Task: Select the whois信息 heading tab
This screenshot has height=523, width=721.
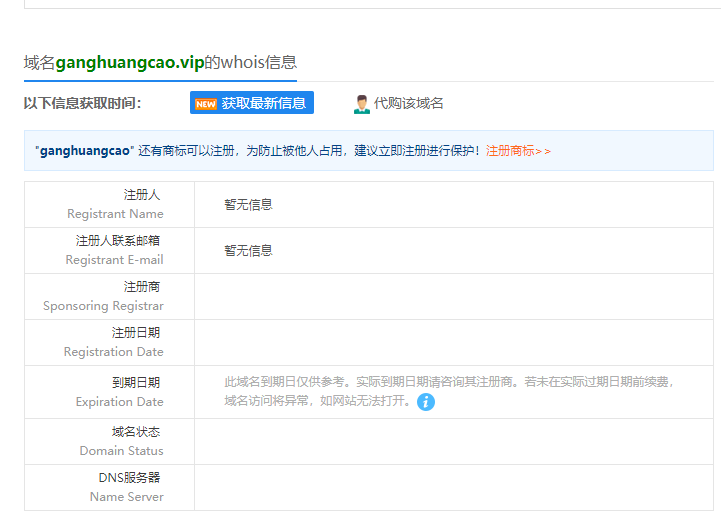Action: tap(160, 62)
